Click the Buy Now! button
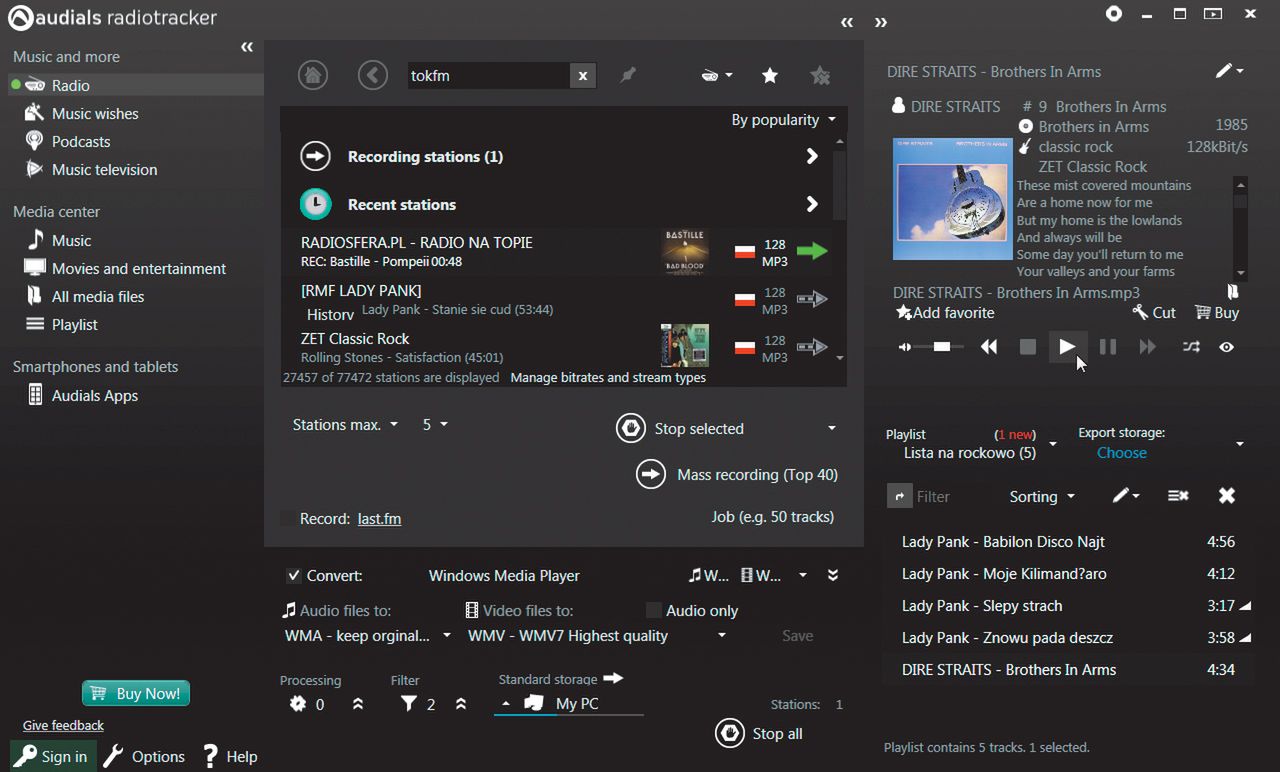The width and height of the screenshot is (1280, 772). pos(136,693)
